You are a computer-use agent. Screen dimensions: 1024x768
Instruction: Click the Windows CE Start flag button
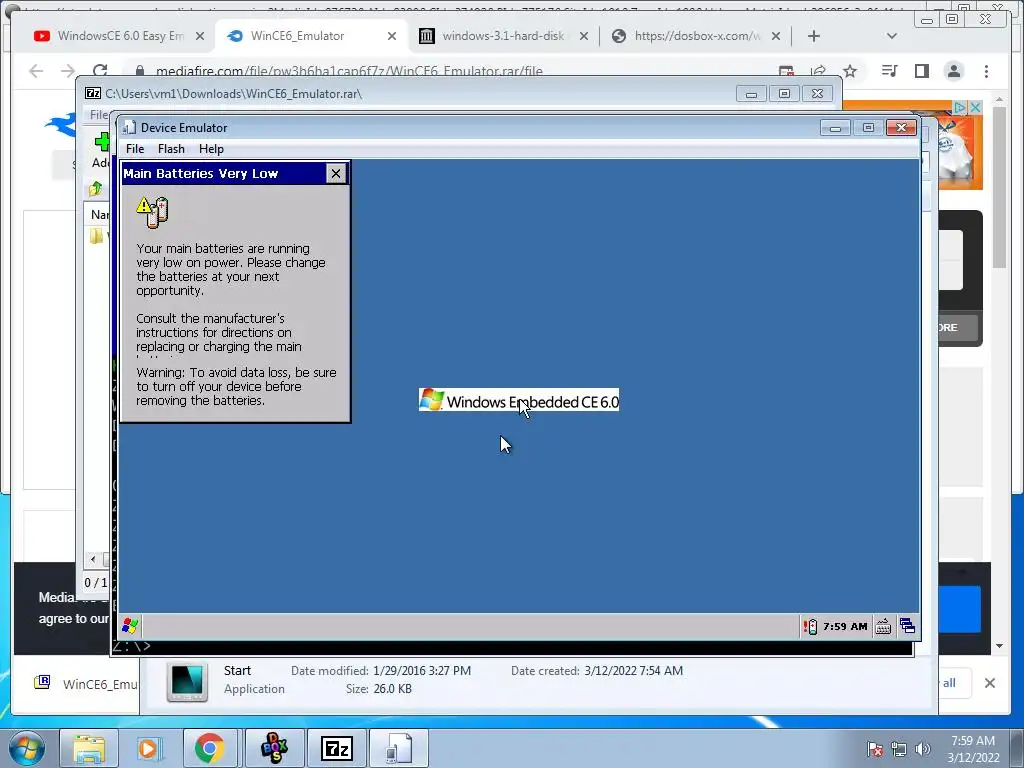pyautogui.click(x=130, y=626)
